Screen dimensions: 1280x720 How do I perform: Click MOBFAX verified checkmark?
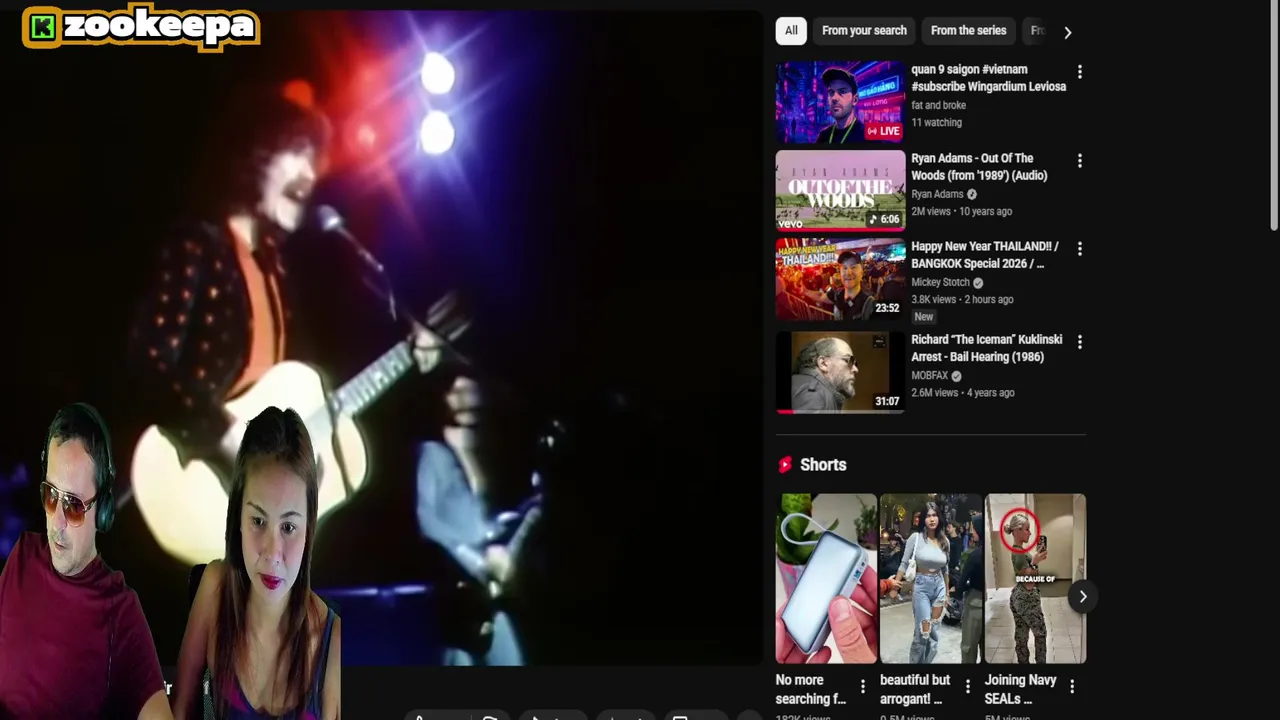tap(956, 376)
